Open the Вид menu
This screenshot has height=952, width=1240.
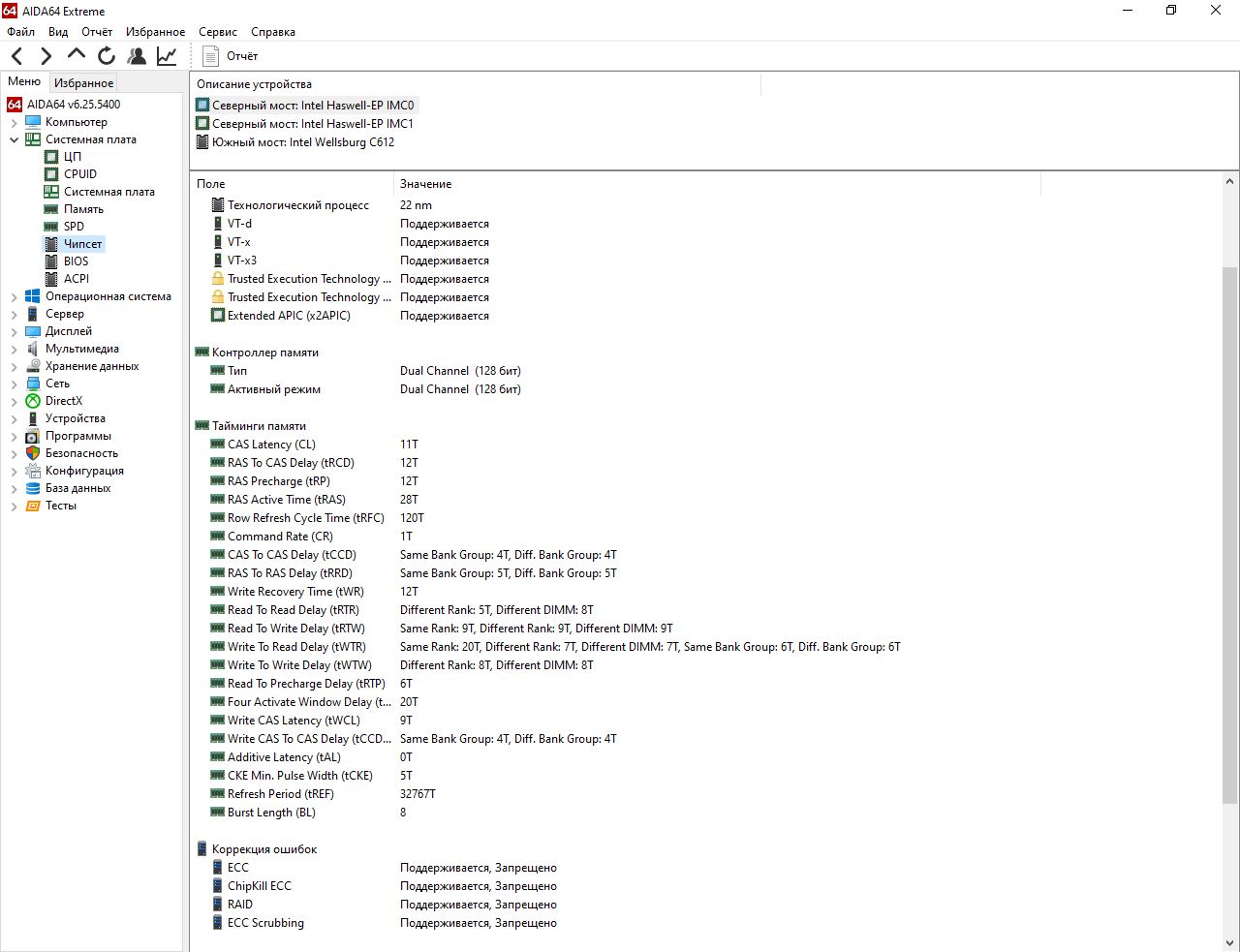[x=58, y=32]
